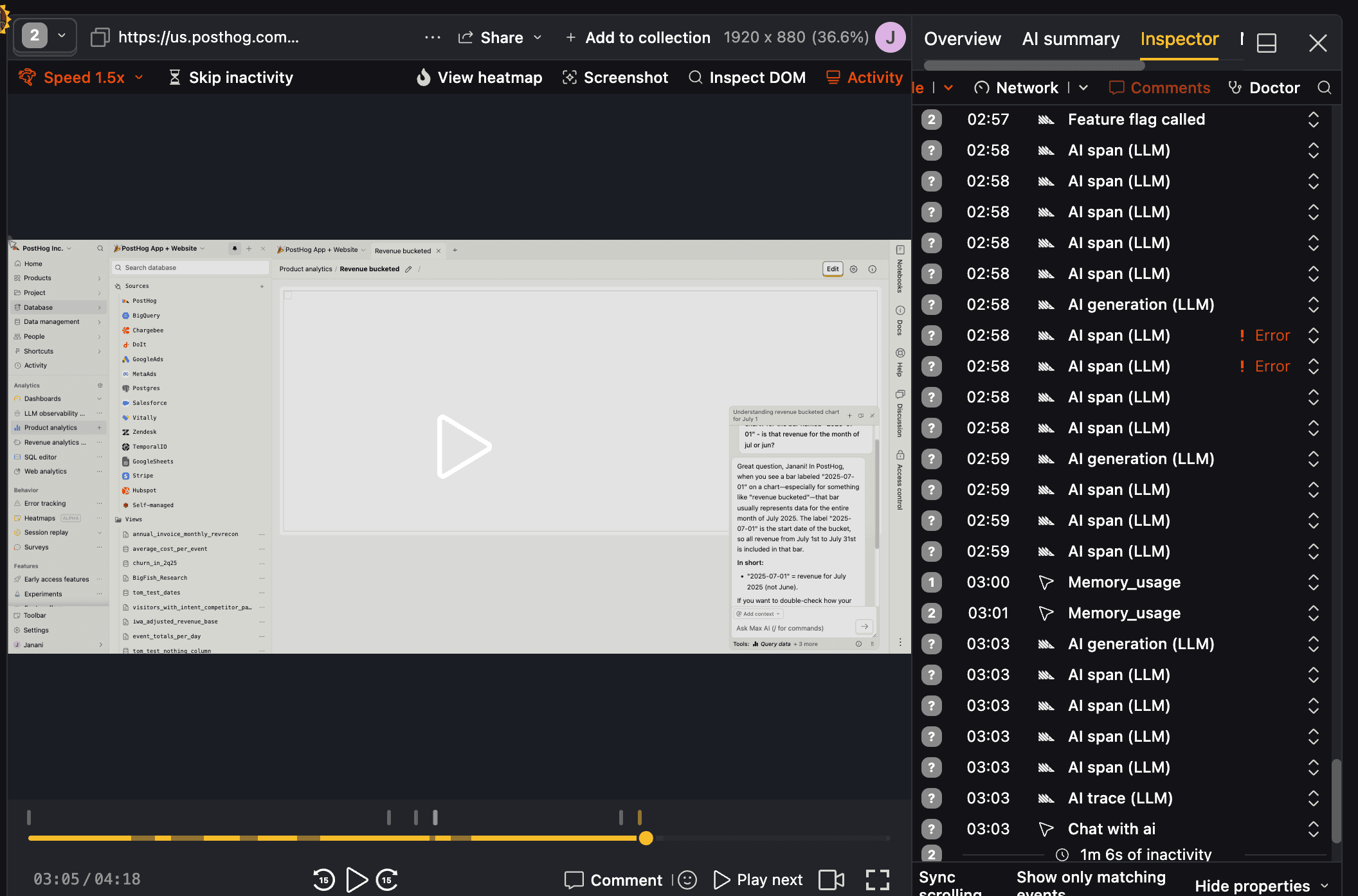1358x896 pixels.
Task: Expand the Feature flag called event row
Action: click(1314, 120)
